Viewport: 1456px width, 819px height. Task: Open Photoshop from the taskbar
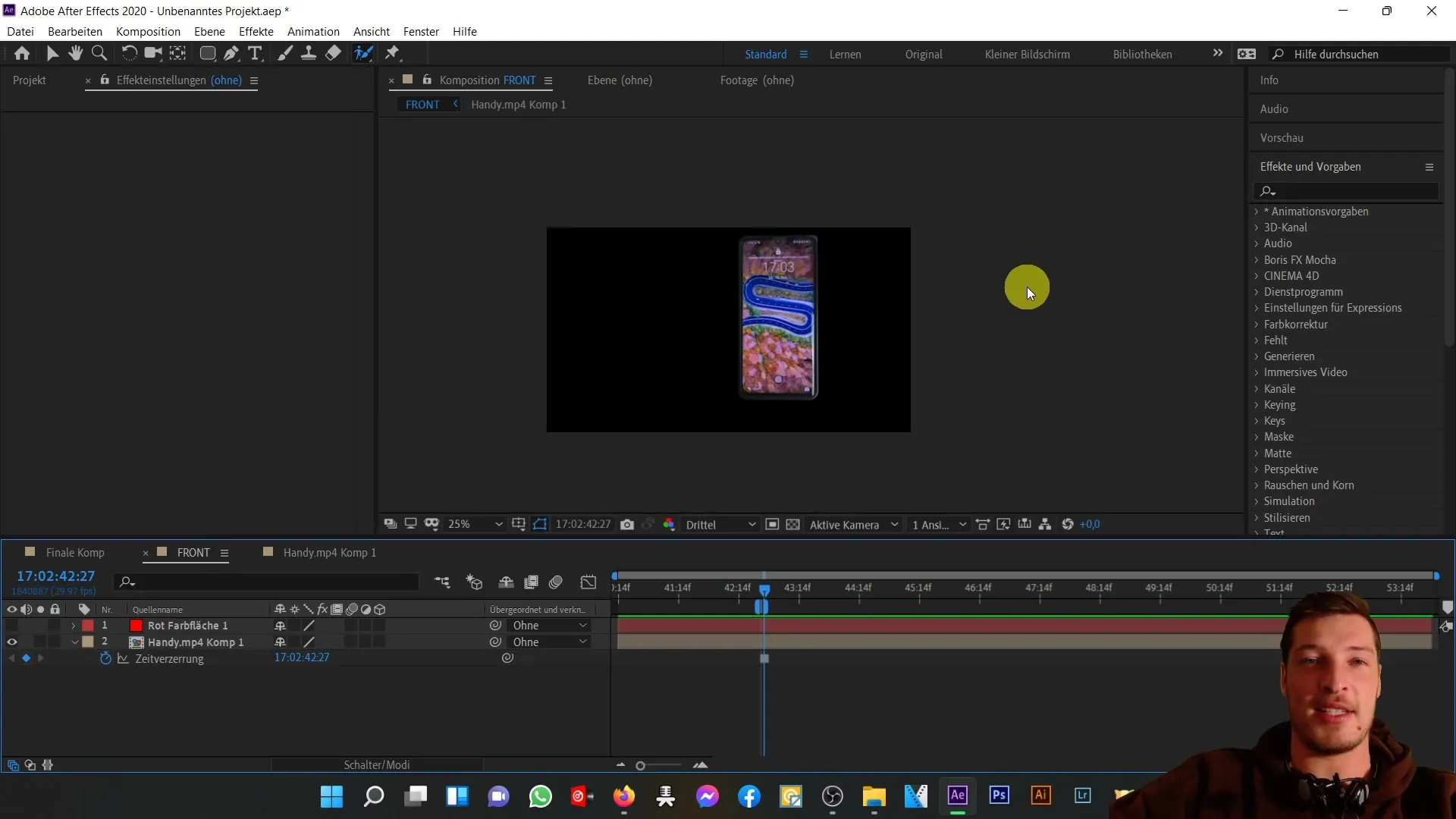pyautogui.click(x=999, y=795)
